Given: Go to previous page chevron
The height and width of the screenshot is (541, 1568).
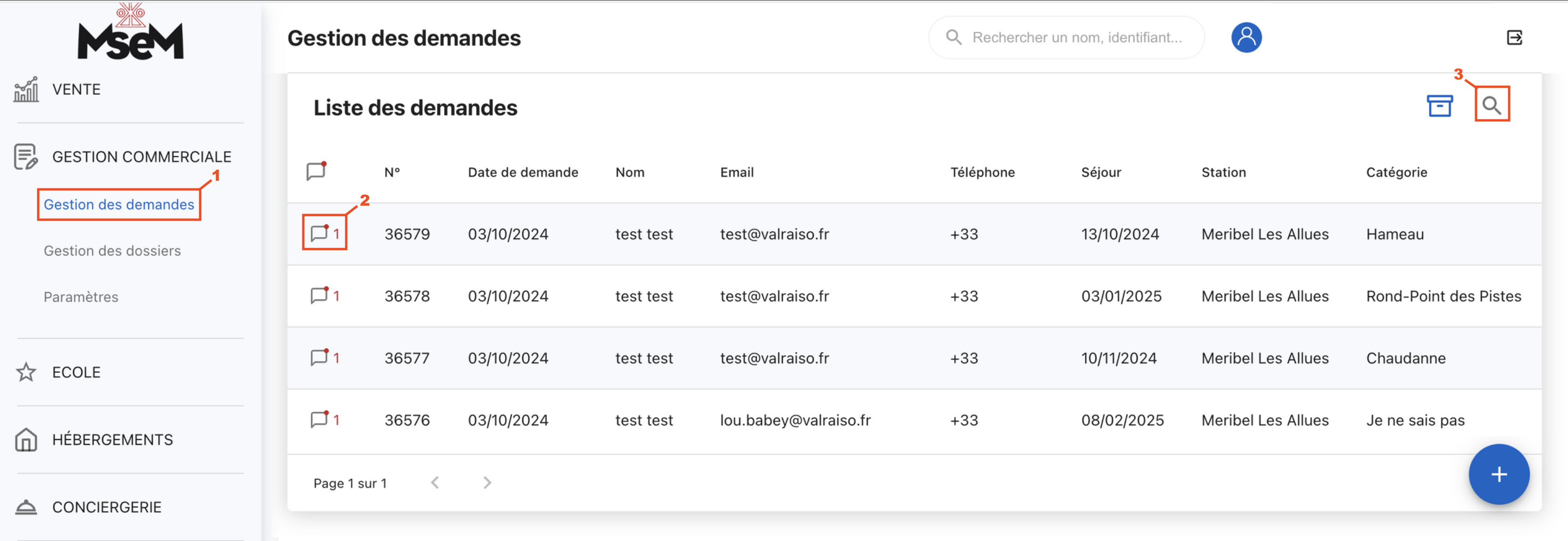Looking at the screenshot, I should pyautogui.click(x=434, y=483).
